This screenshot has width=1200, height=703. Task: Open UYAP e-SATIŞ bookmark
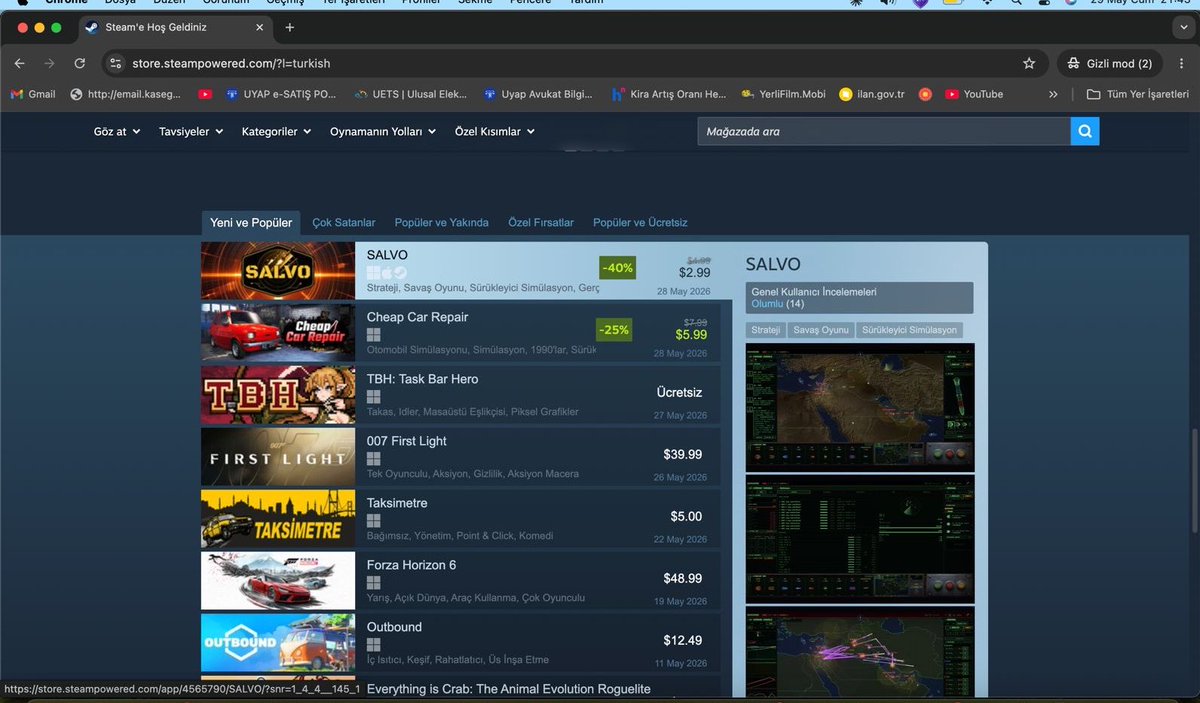[x=281, y=94]
